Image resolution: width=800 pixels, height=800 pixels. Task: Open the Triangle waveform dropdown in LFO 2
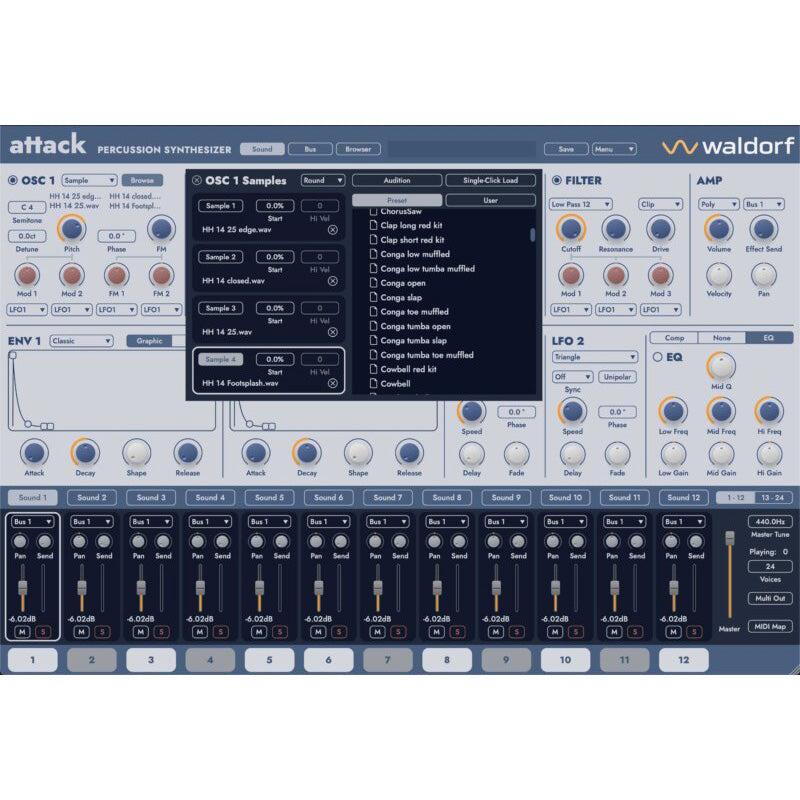596,357
